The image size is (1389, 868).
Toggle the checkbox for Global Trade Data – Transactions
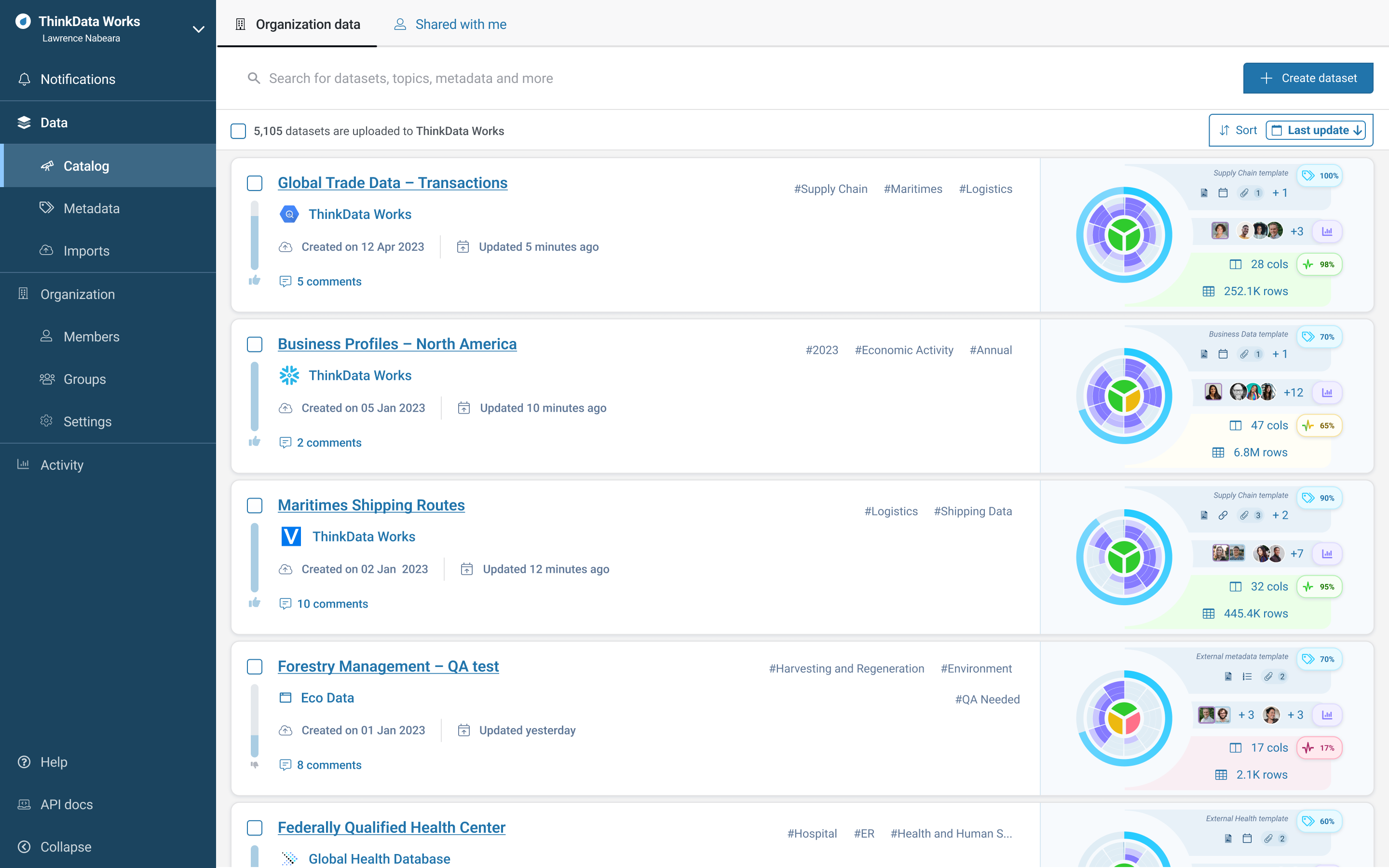(255, 182)
